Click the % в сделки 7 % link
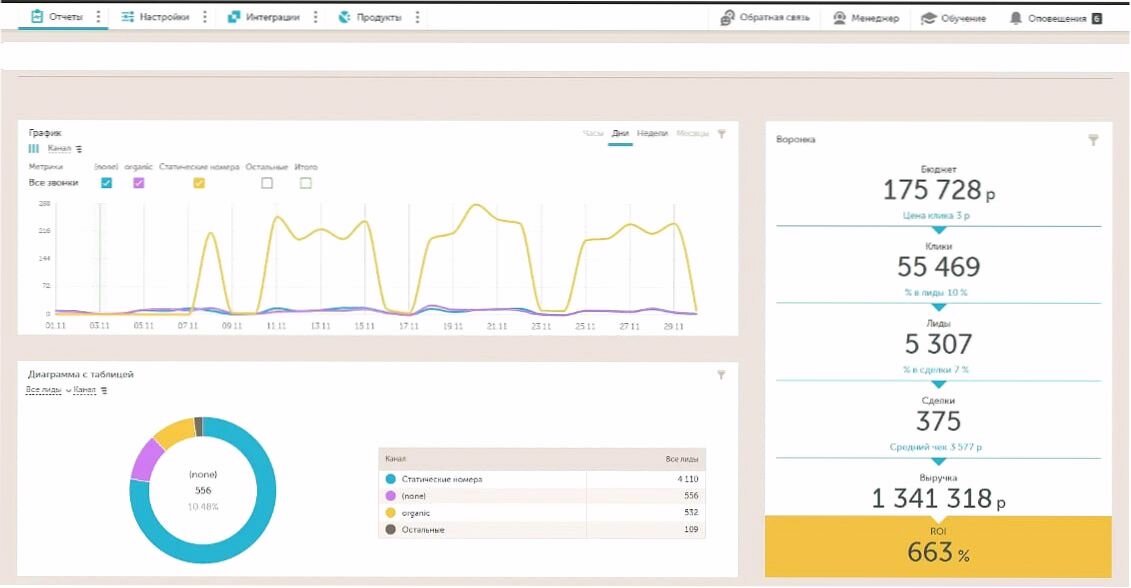1131x588 pixels. tap(936, 370)
